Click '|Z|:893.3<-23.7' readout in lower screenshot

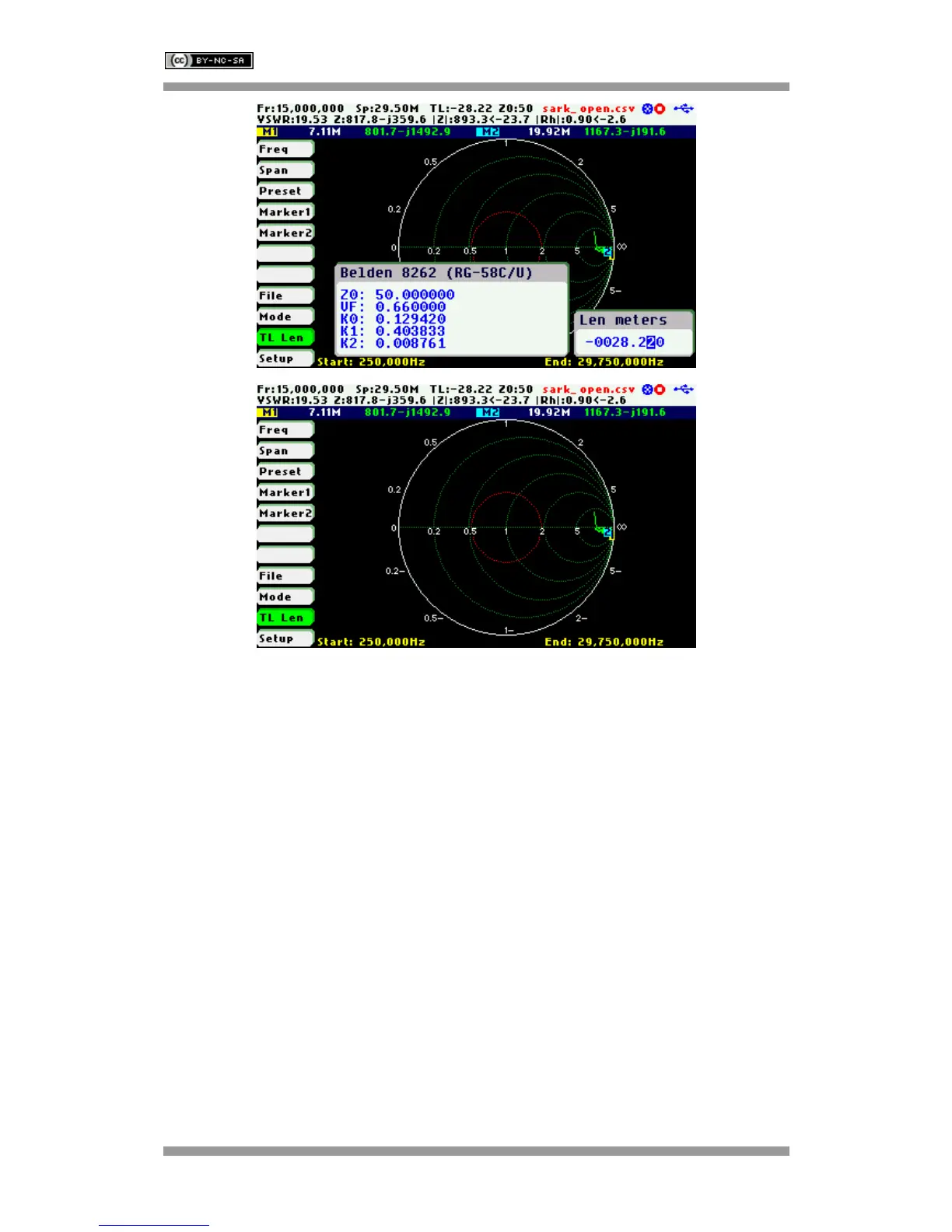point(481,400)
